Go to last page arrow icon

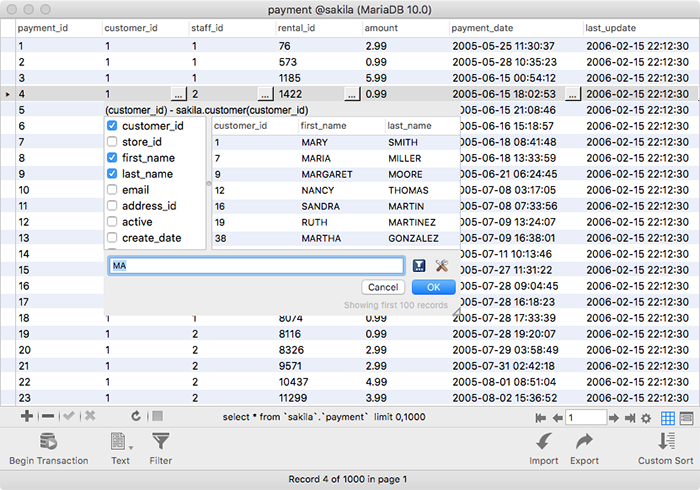click(x=630, y=418)
